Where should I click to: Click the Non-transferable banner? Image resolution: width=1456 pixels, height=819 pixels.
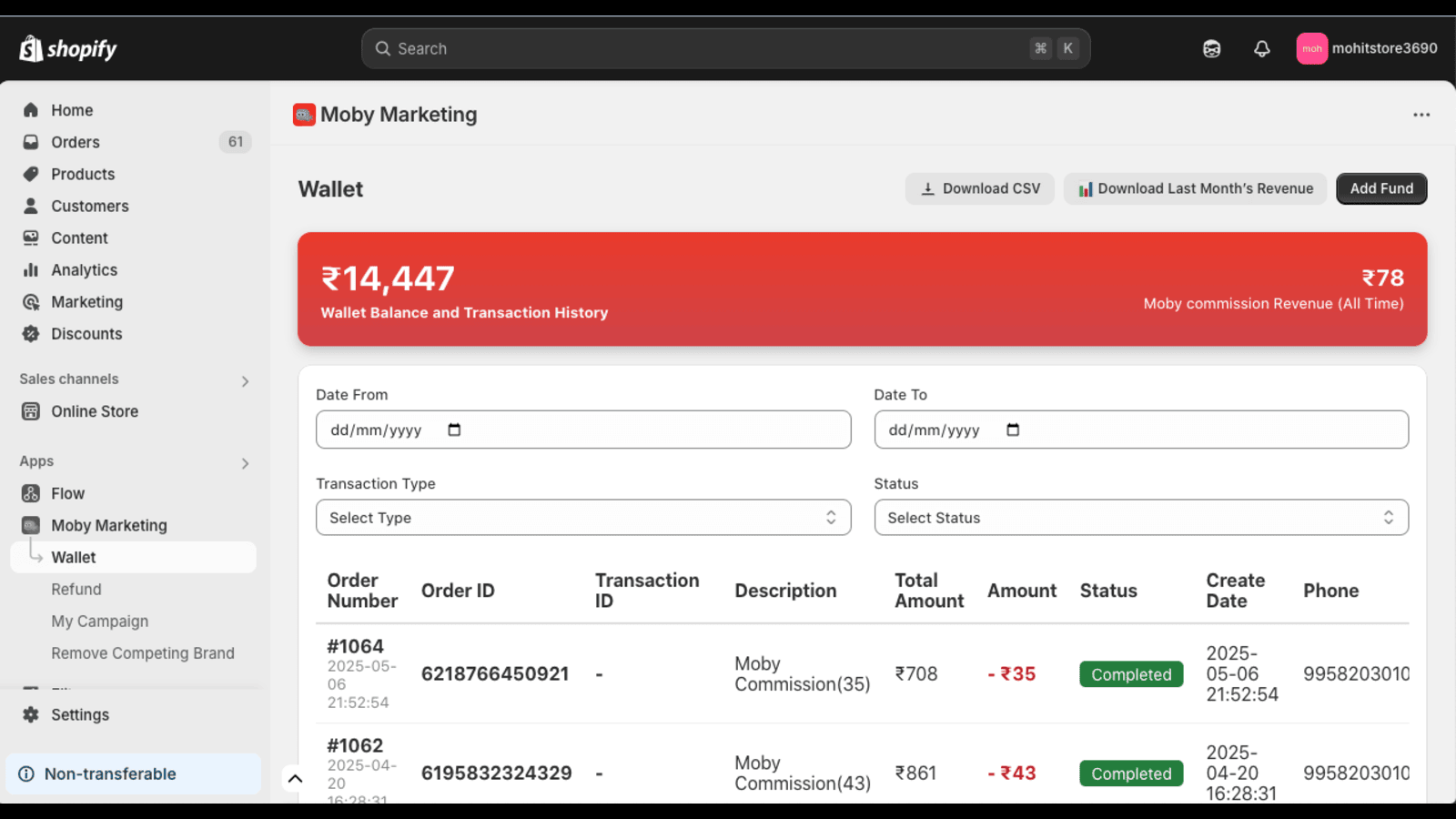coord(133,773)
